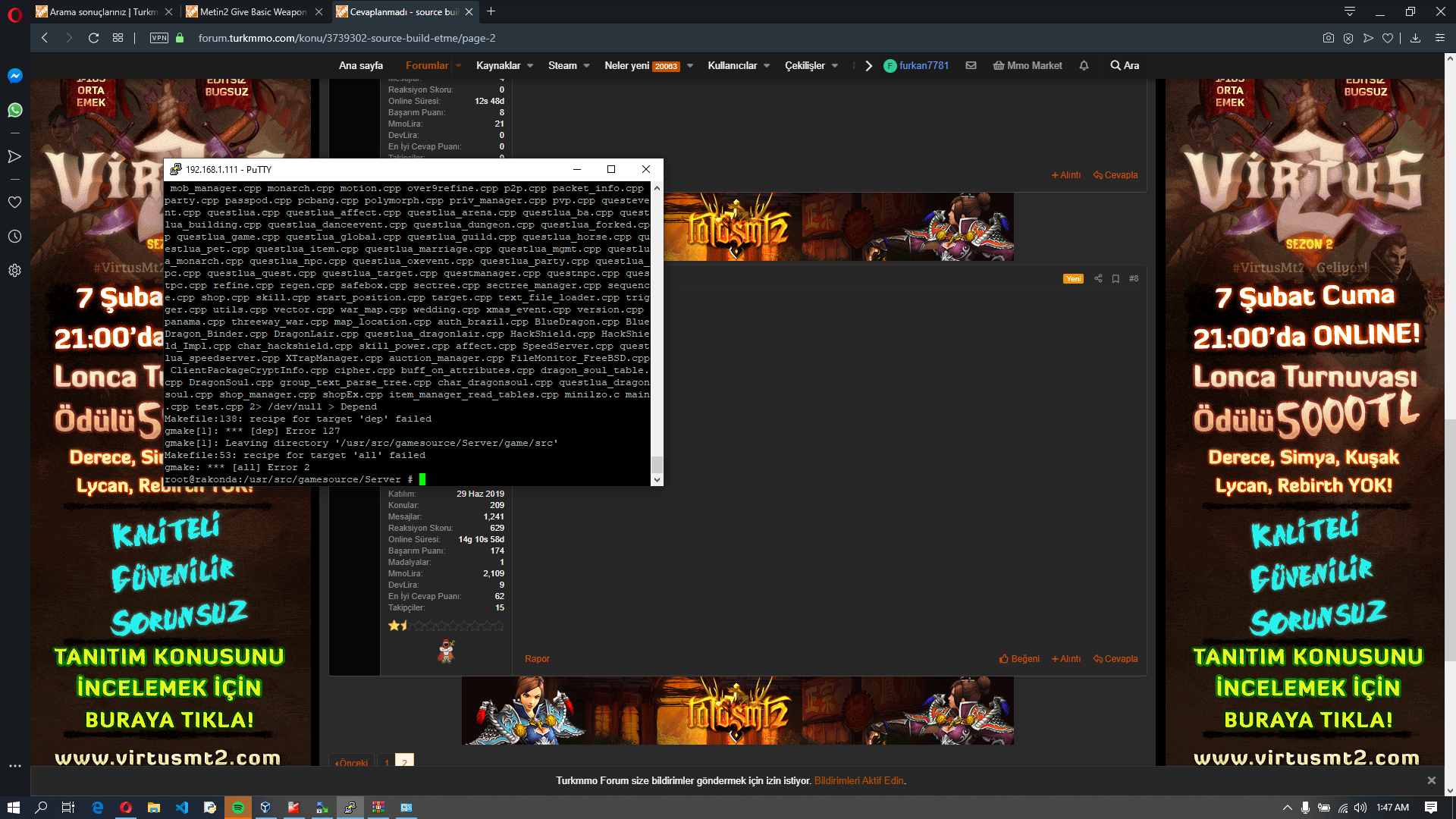Image resolution: width=1456 pixels, height=819 pixels.
Task: Open Opera Easy Setup panel
Action: [x=1440, y=38]
